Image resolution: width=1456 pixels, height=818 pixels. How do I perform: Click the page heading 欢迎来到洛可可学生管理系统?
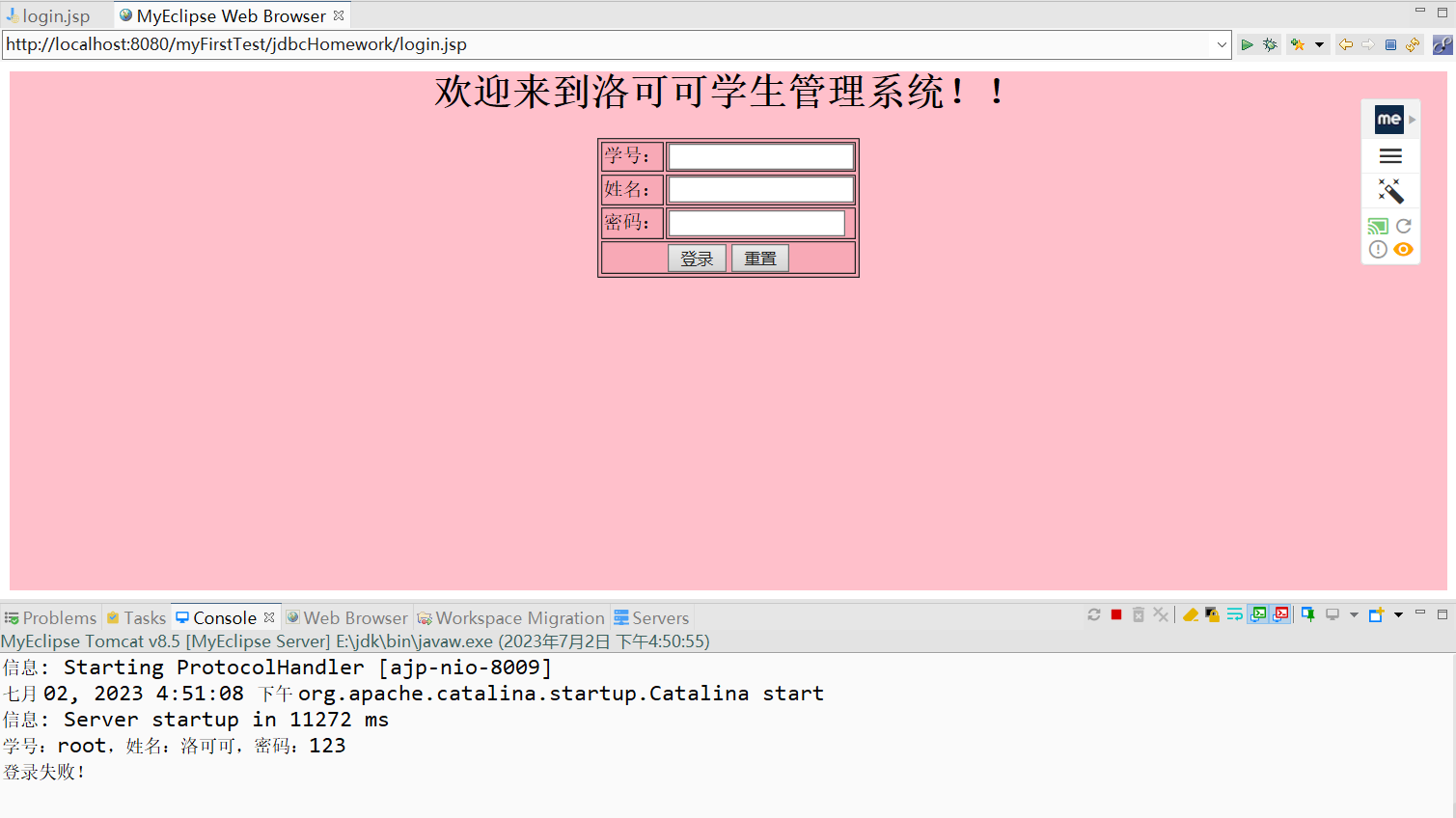click(x=720, y=92)
